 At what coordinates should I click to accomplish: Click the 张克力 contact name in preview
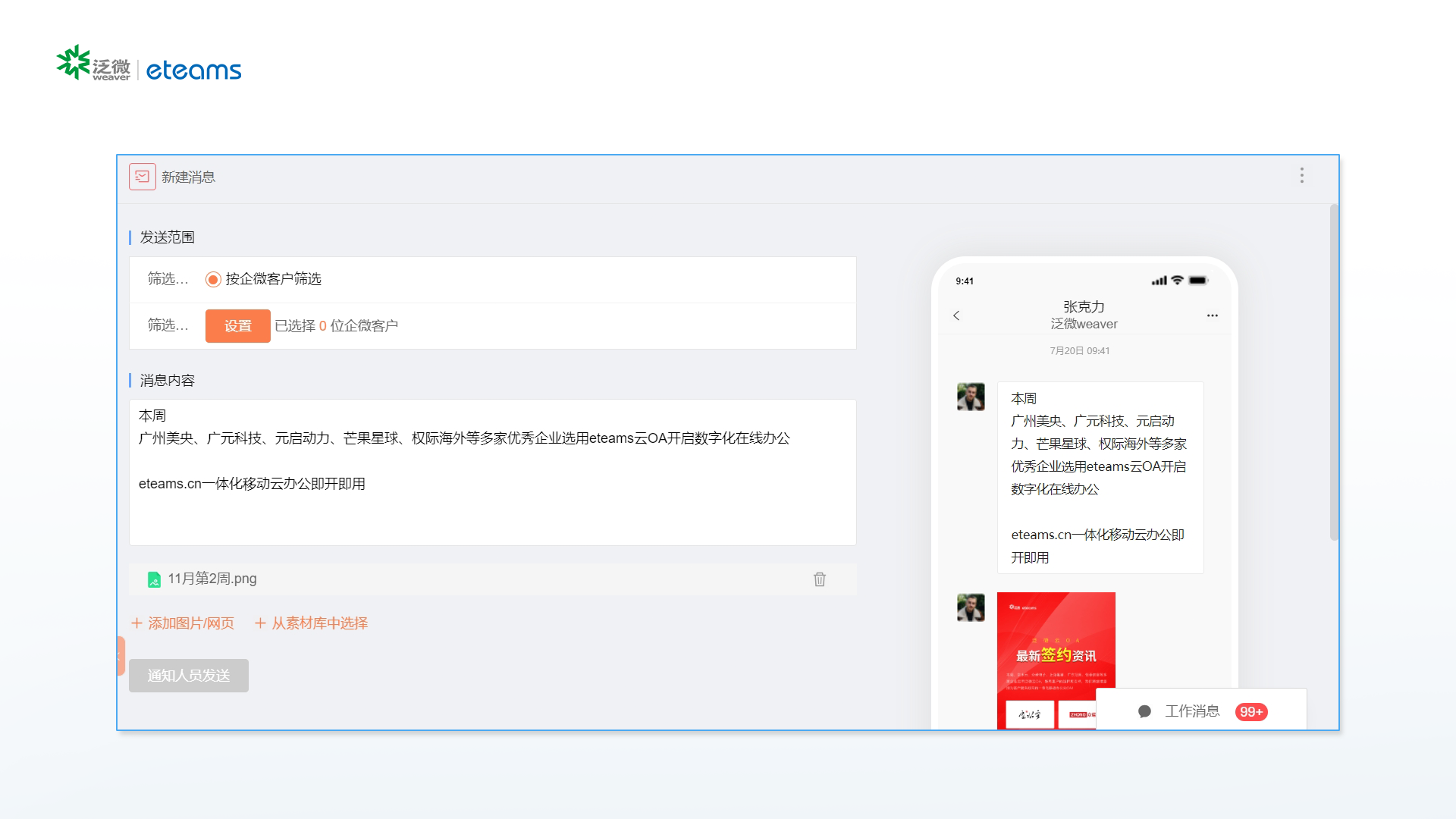(x=1084, y=307)
